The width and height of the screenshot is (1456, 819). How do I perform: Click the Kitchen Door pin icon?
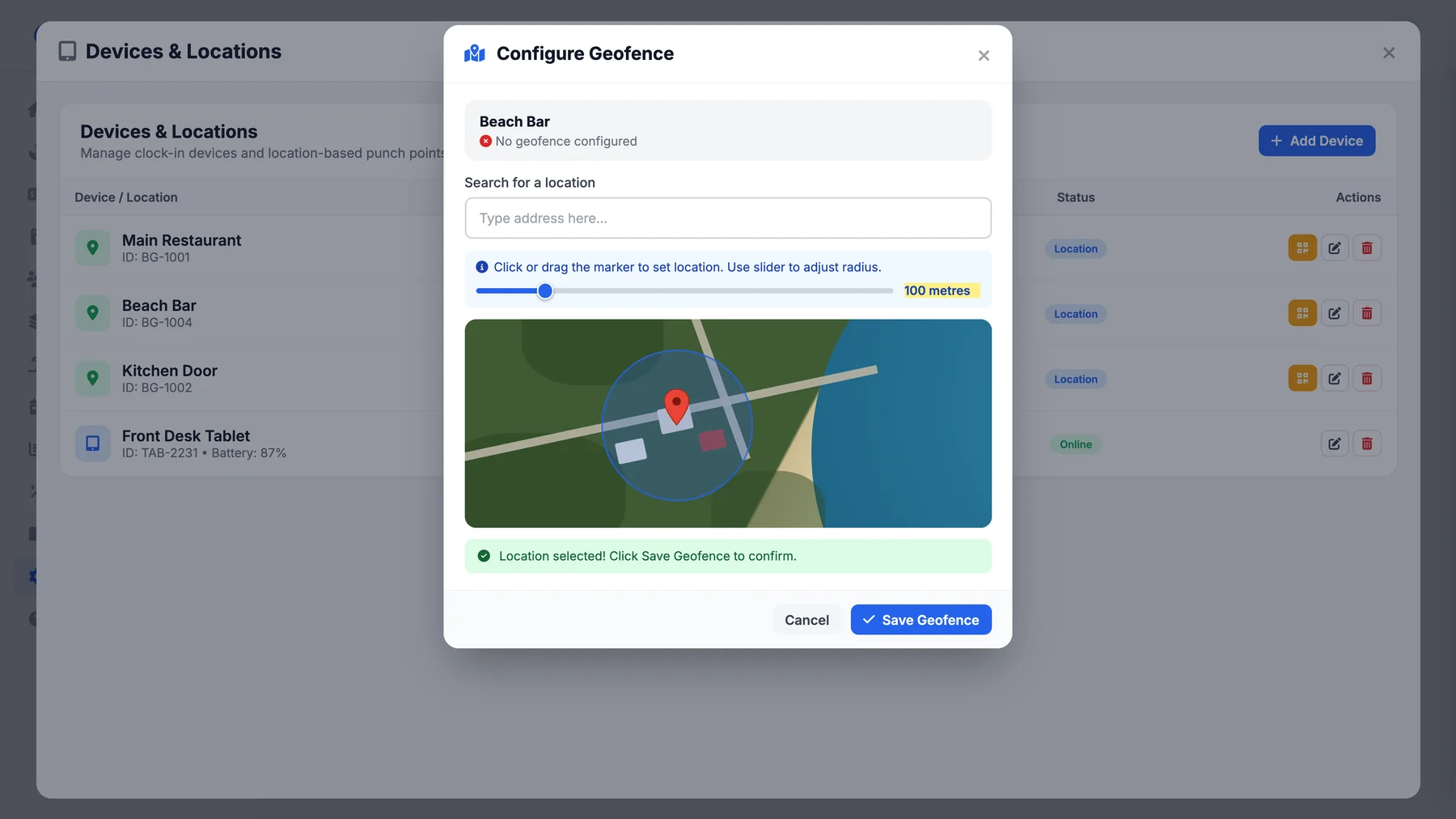tap(93, 378)
